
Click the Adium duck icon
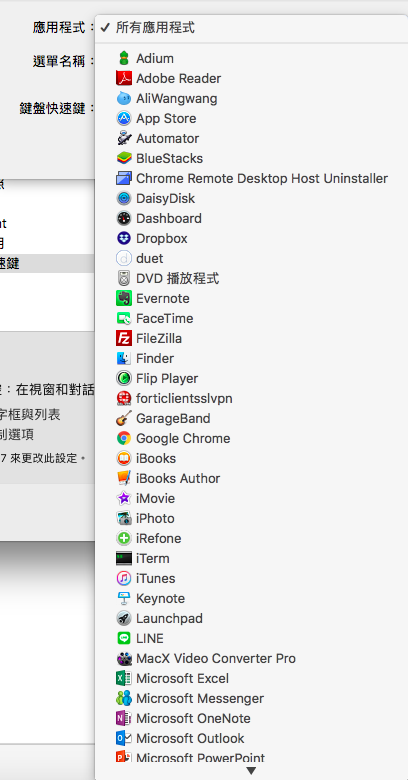click(x=123, y=58)
